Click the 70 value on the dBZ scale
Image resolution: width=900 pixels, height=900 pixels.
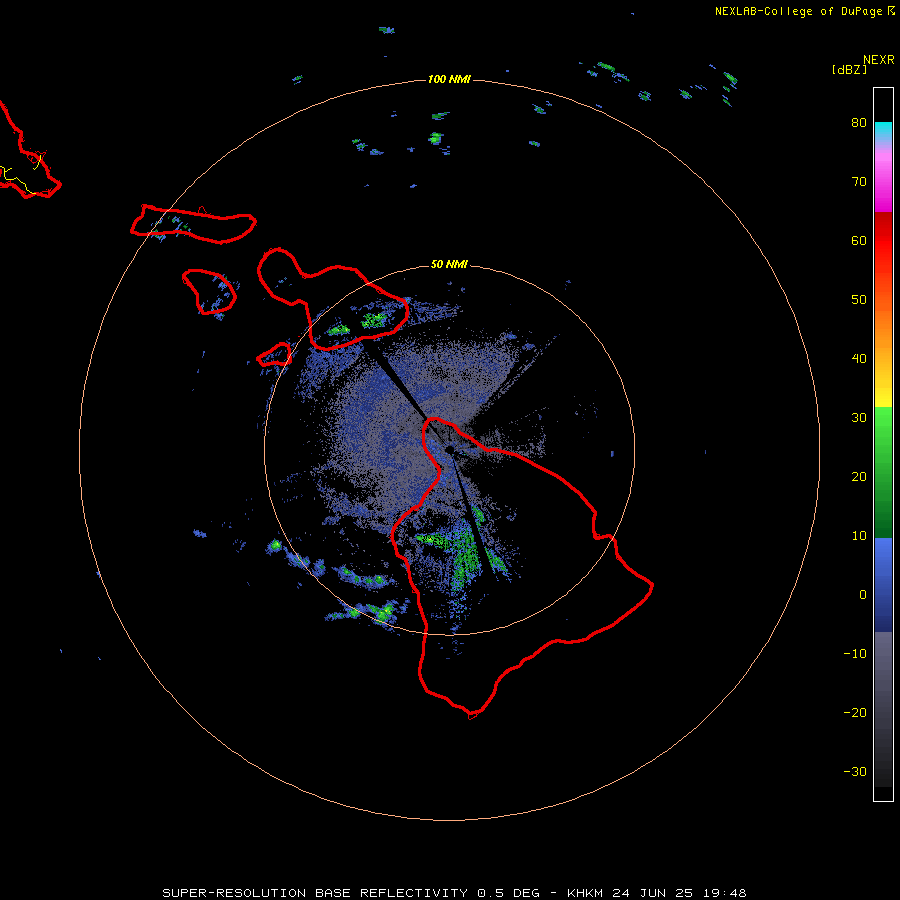click(859, 182)
